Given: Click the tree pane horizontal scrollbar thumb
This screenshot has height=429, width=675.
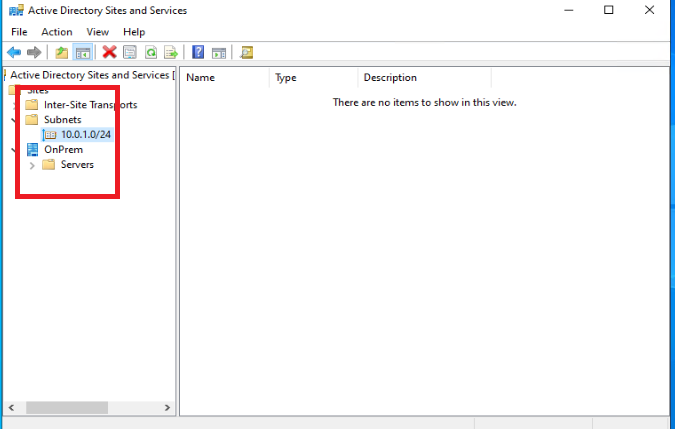Looking at the screenshot, I should click(67, 407).
